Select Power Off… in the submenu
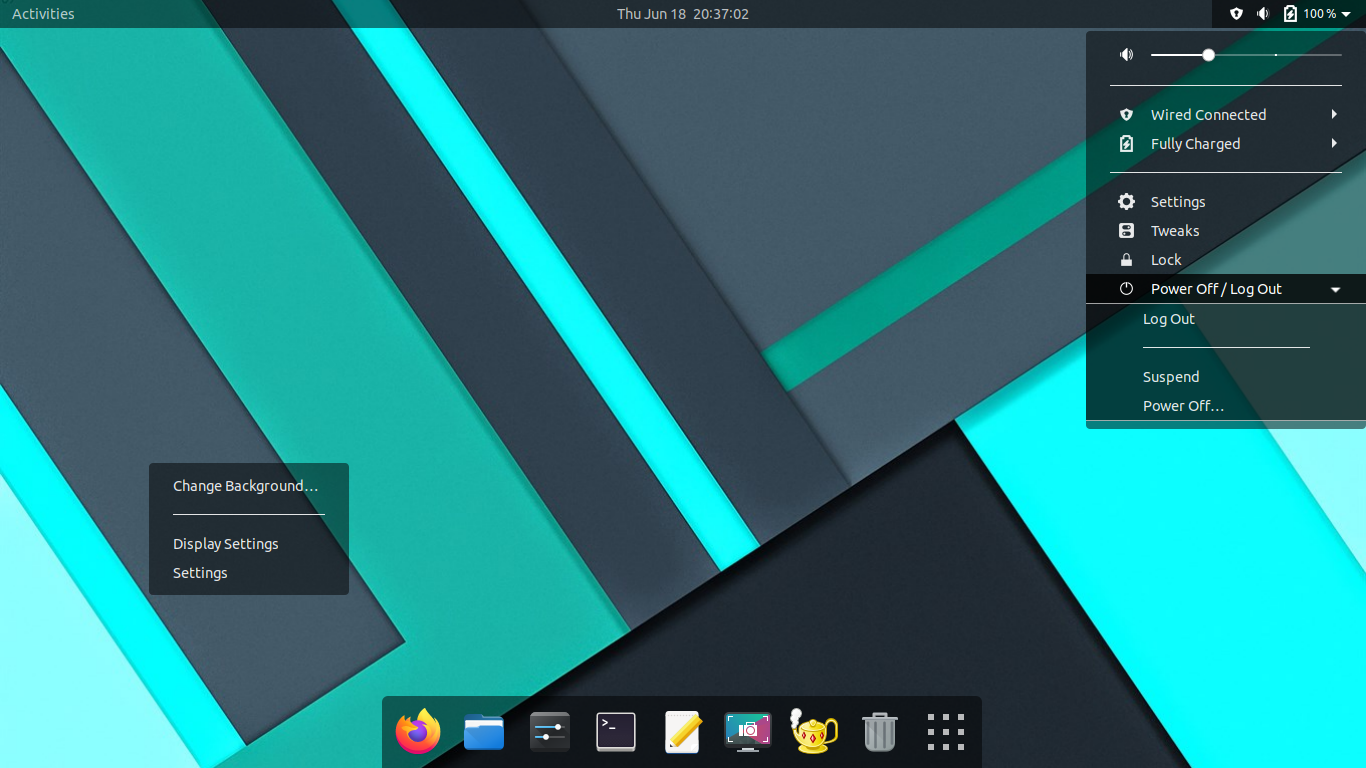This screenshot has width=1366, height=768. tap(1183, 406)
